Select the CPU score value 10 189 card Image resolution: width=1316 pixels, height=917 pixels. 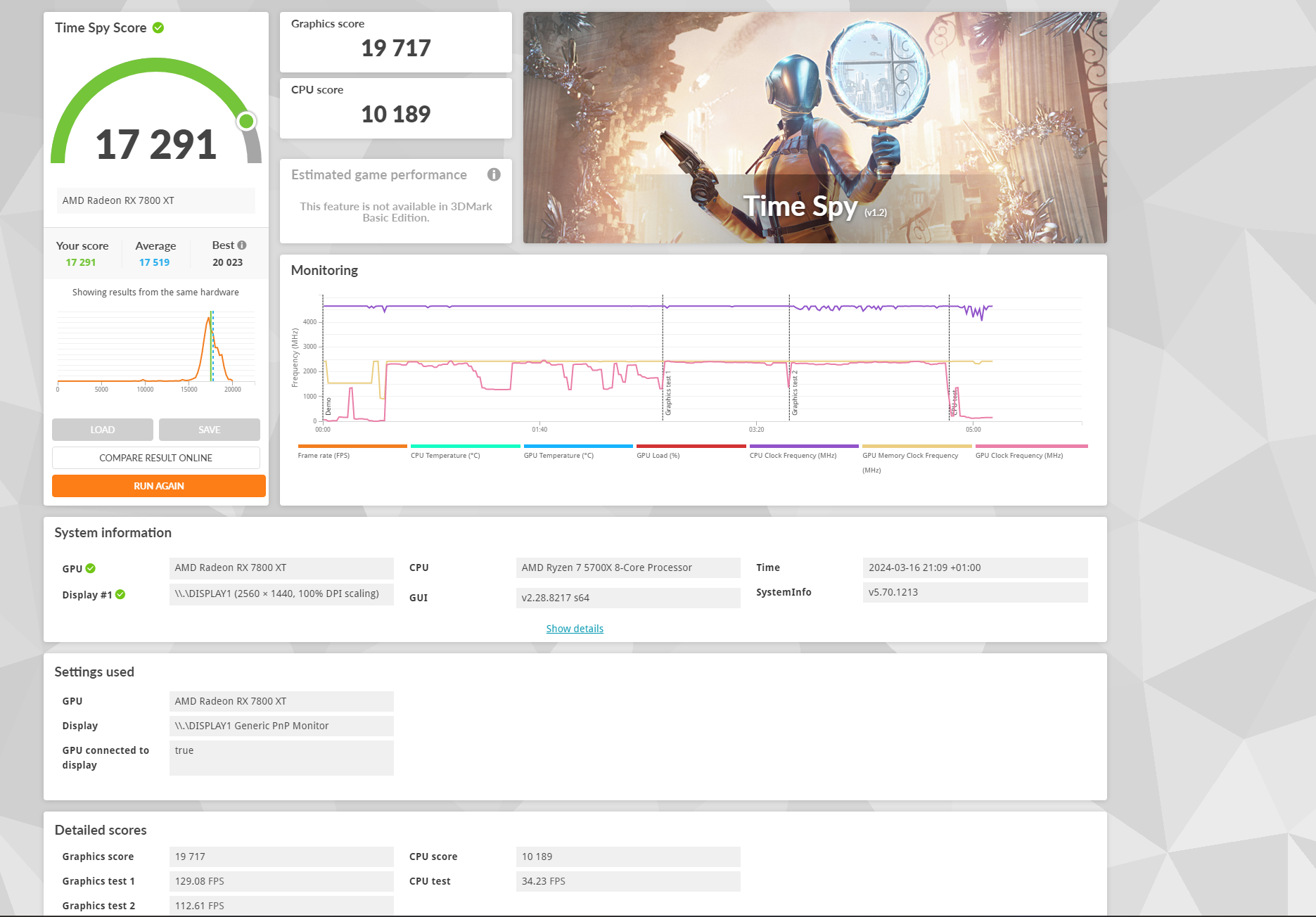pos(396,108)
